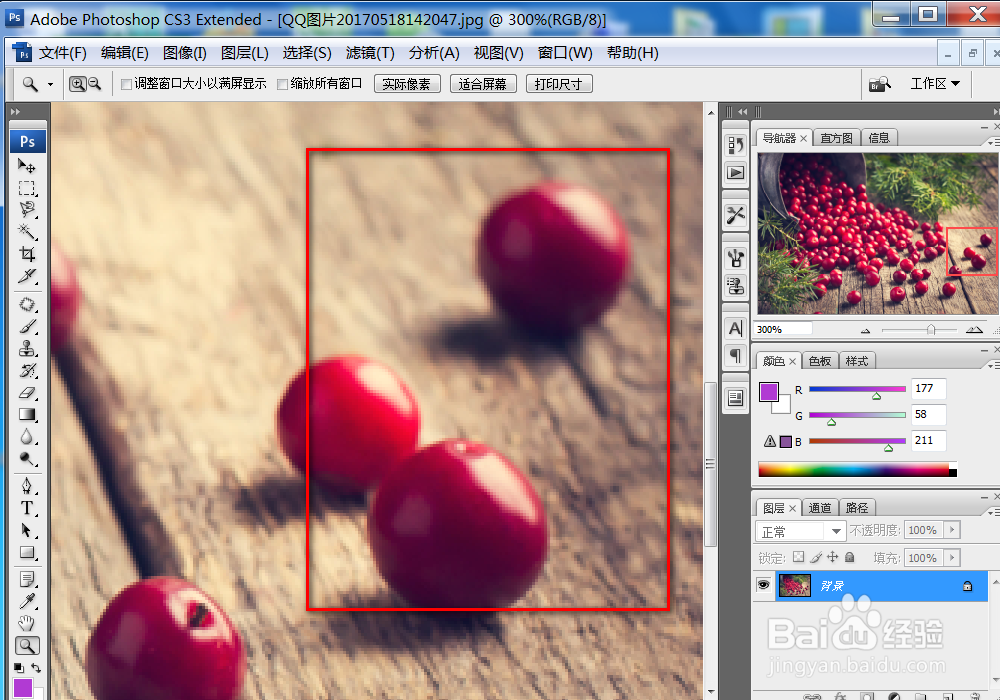Collapse the panel dock double-arrow
This screenshot has height=700, width=1000.
742,112
